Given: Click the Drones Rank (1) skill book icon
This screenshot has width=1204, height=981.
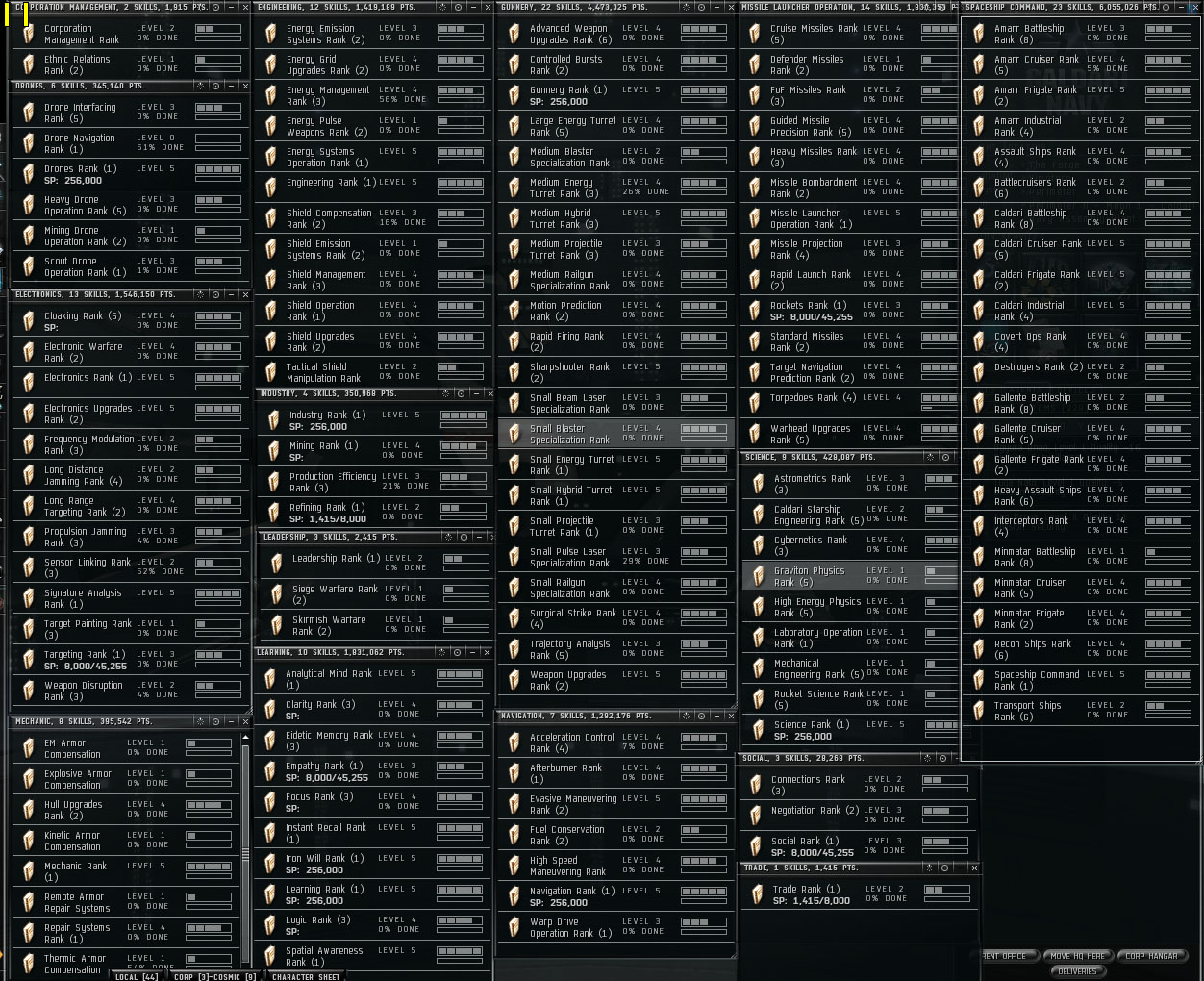Looking at the screenshot, I should [x=29, y=175].
